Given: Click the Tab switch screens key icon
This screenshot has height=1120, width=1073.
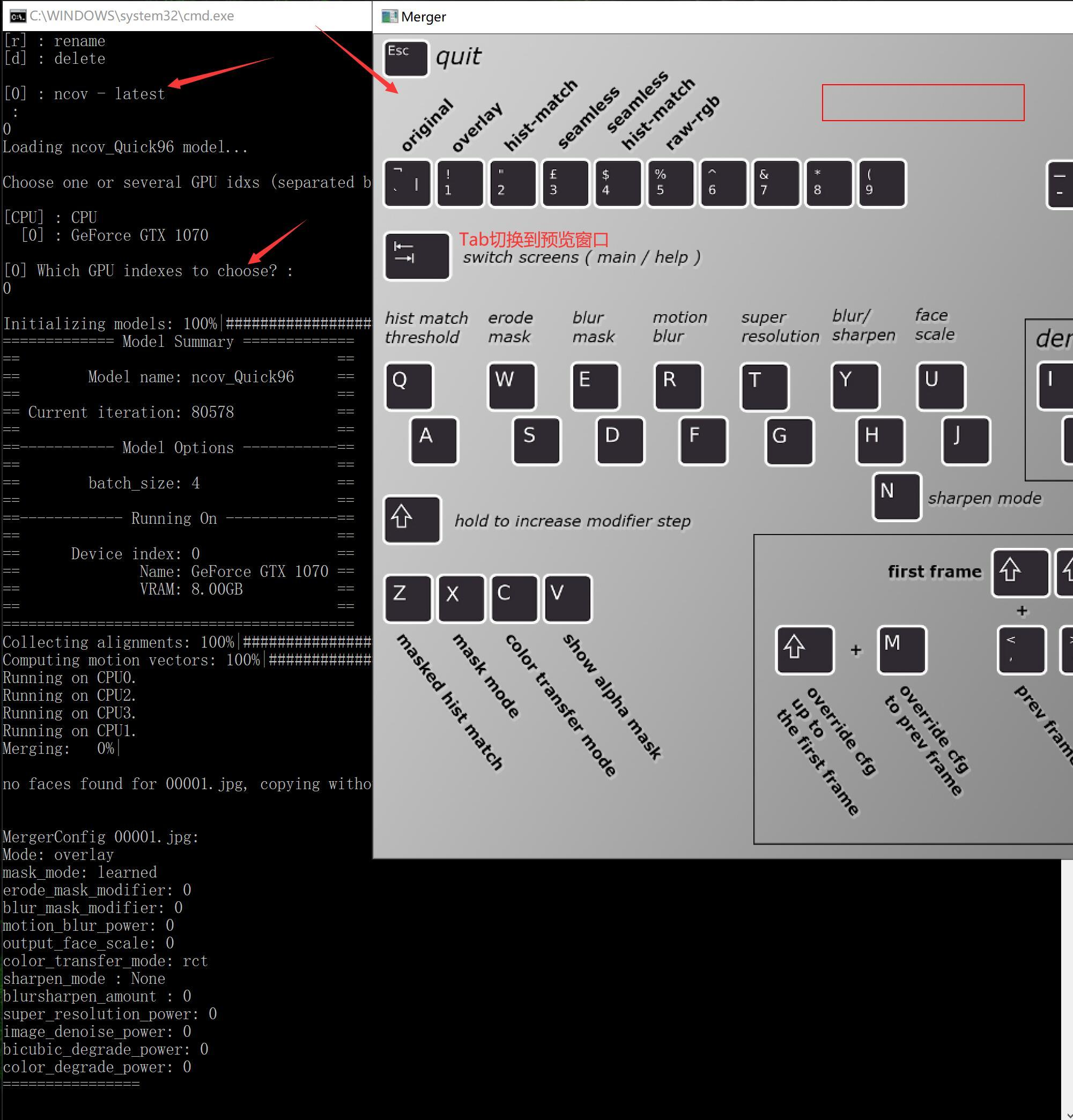Looking at the screenshot, I should (x=417, y=256).
